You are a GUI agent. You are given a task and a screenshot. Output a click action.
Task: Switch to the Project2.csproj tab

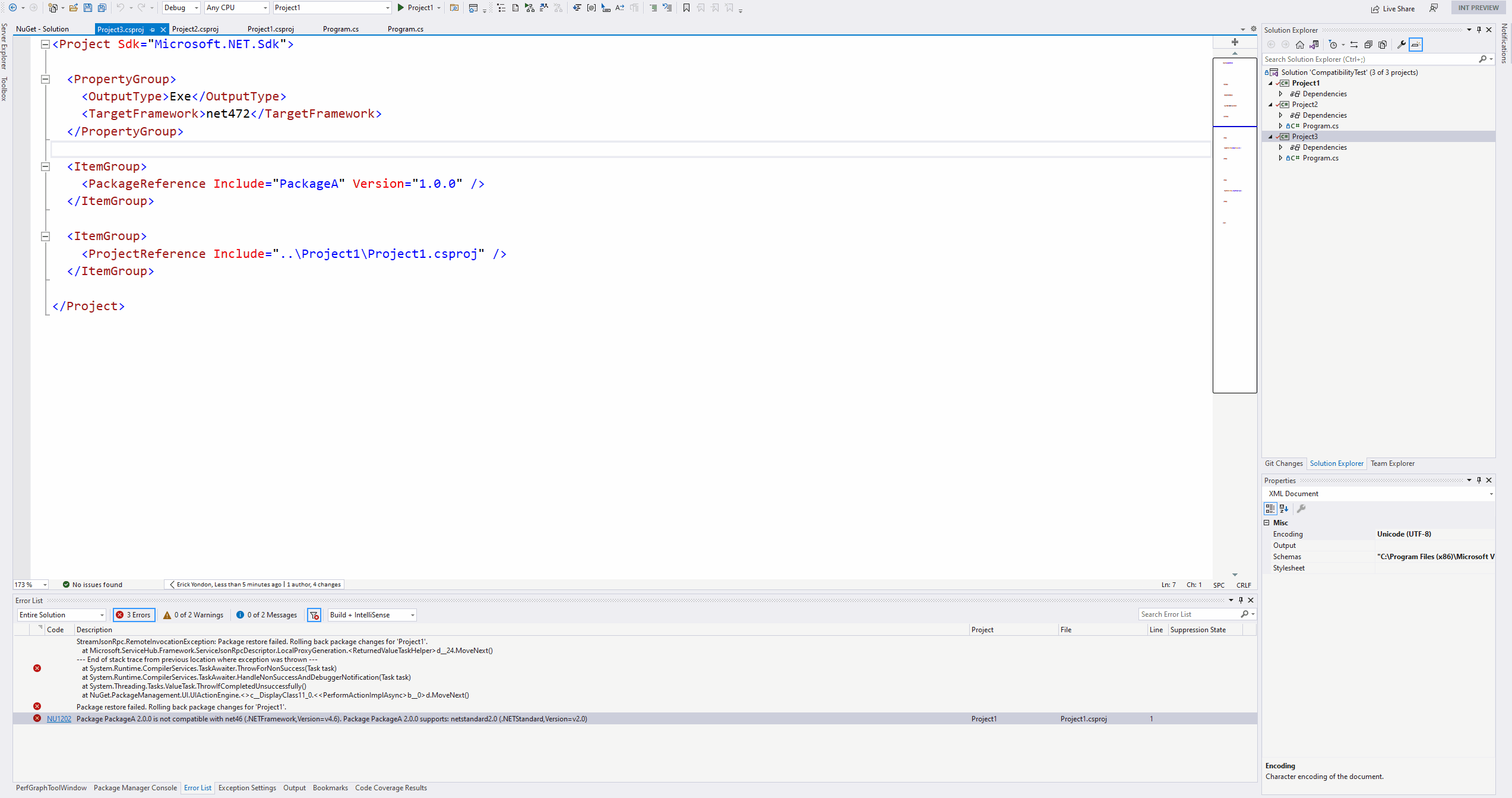tap(195, 29)
